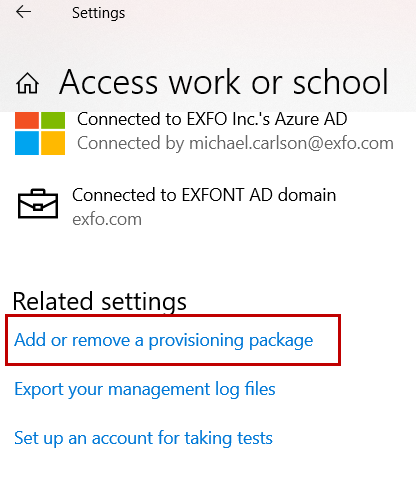Open Set up an account for taking tests
Screen dimensions: 416x504
click(x=143, y=438)
